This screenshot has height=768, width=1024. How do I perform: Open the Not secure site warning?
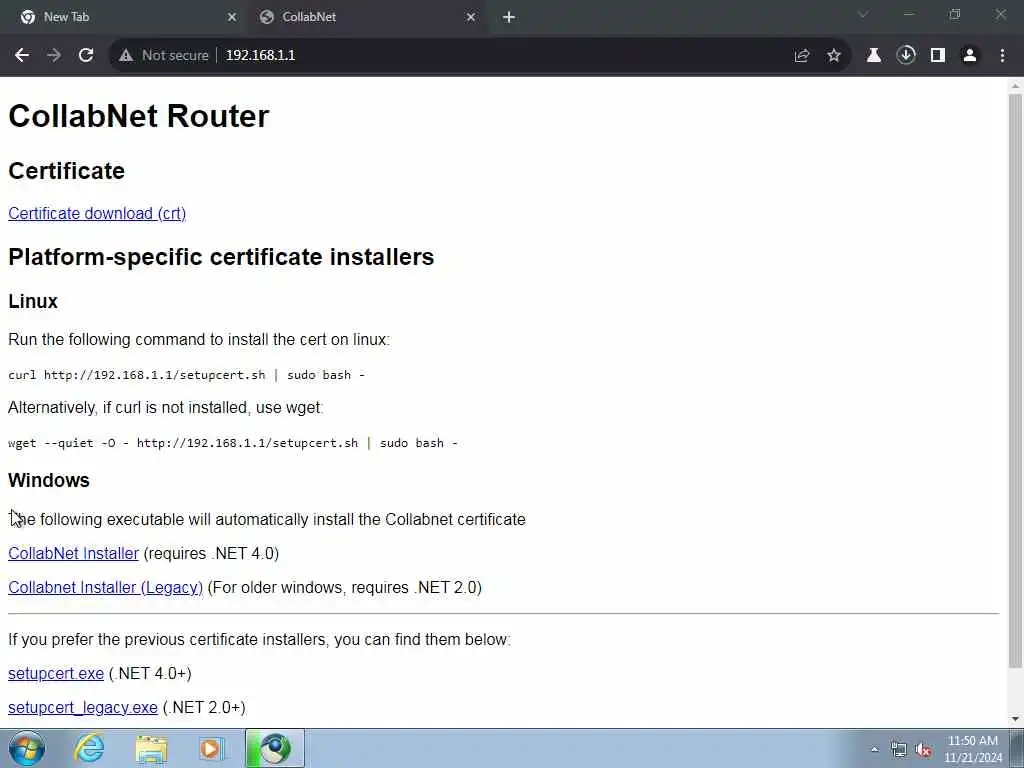(x=163, y=56)
